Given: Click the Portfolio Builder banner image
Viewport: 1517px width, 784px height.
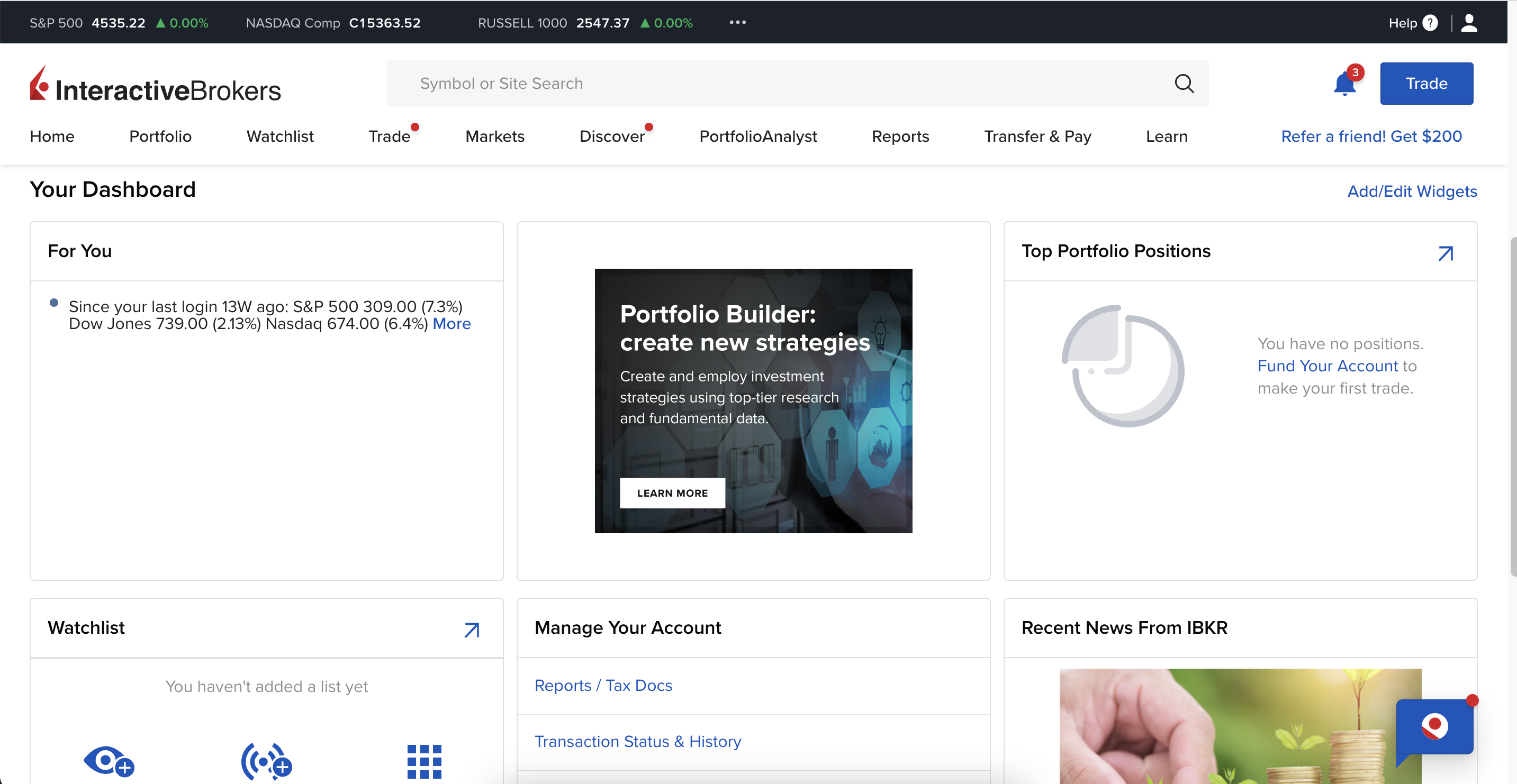Looking at the screenshot, I should 753,401.
